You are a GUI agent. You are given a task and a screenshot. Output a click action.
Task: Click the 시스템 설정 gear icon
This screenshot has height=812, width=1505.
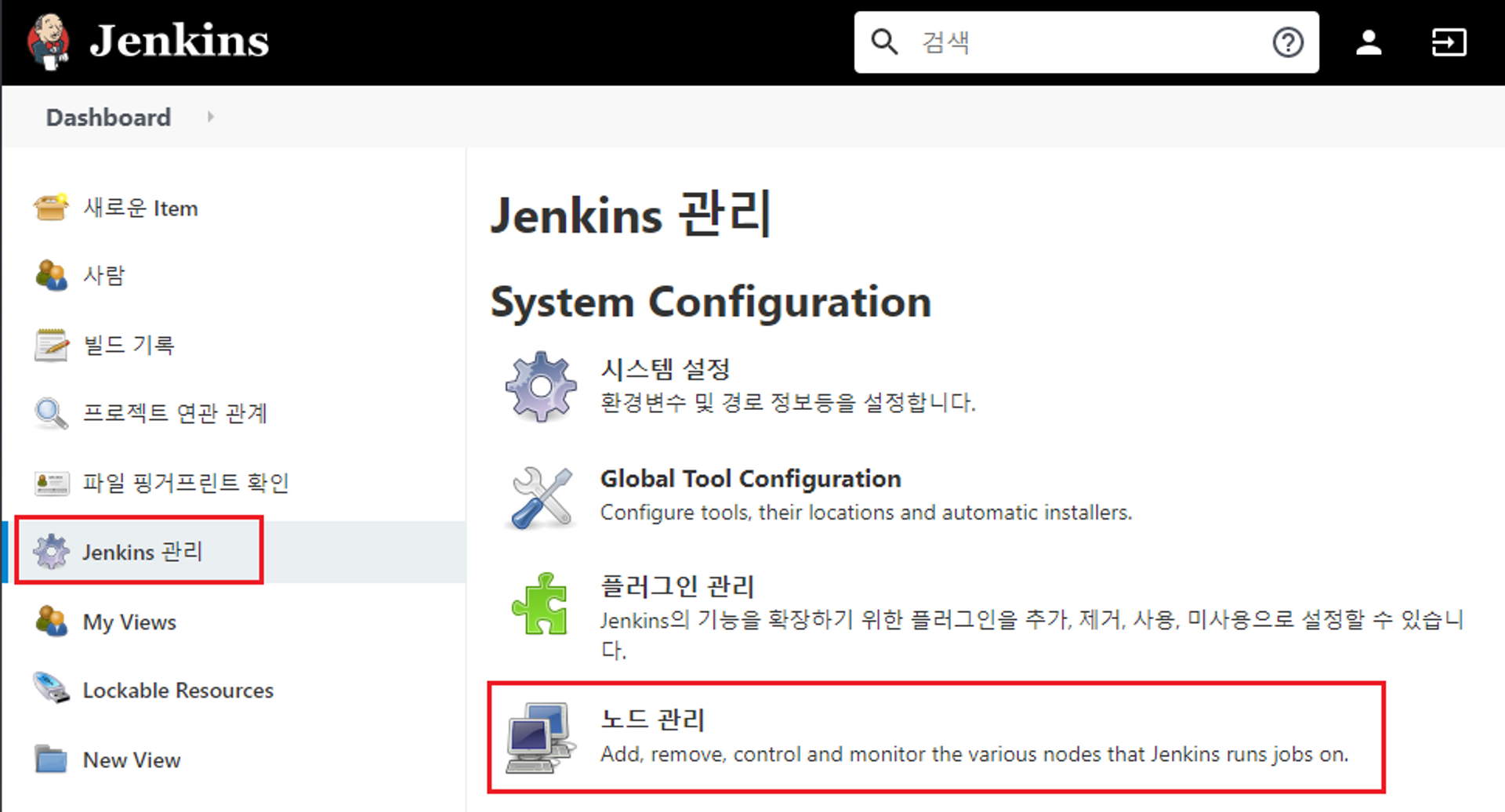[541, 386]
